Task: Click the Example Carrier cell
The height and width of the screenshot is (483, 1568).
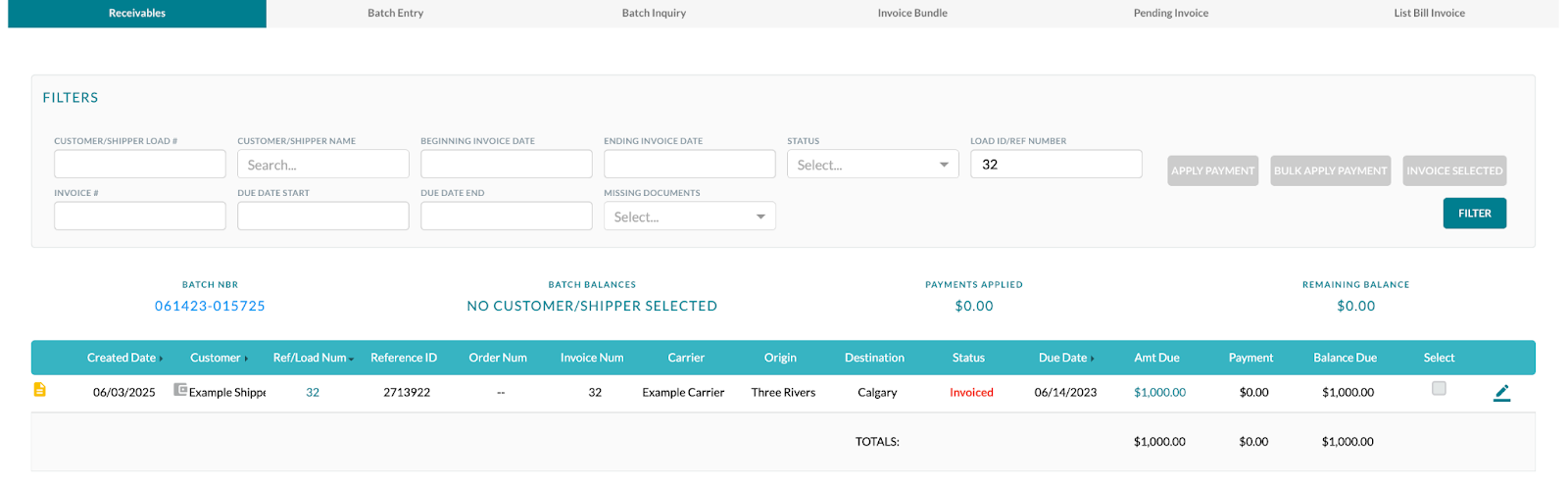Action: click(683, 392)
